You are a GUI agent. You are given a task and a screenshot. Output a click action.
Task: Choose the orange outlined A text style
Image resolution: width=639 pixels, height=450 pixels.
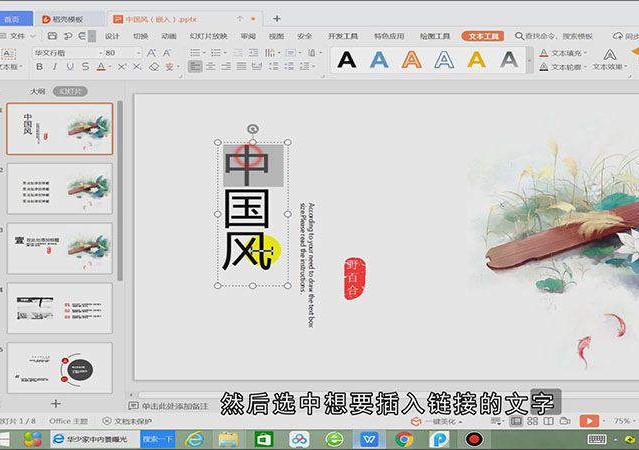412,60
